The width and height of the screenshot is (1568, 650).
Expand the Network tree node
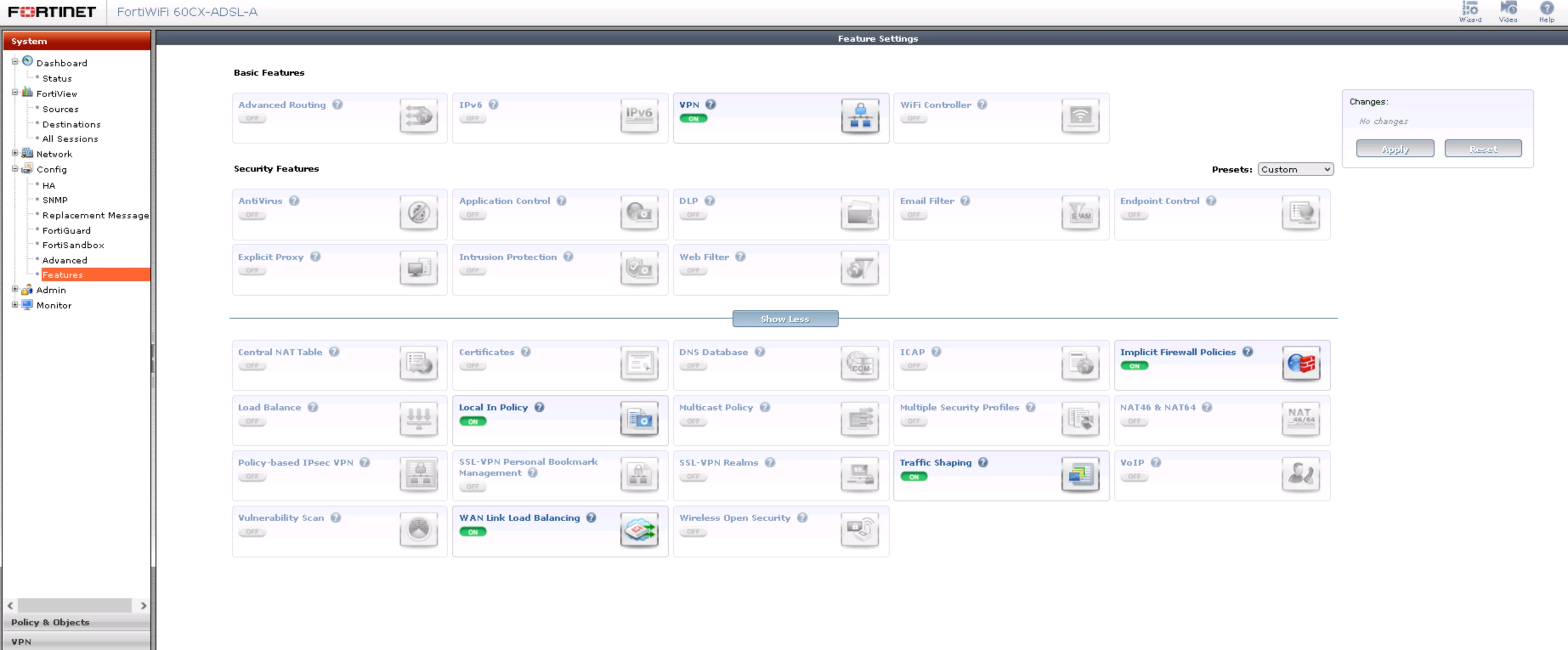15,153
